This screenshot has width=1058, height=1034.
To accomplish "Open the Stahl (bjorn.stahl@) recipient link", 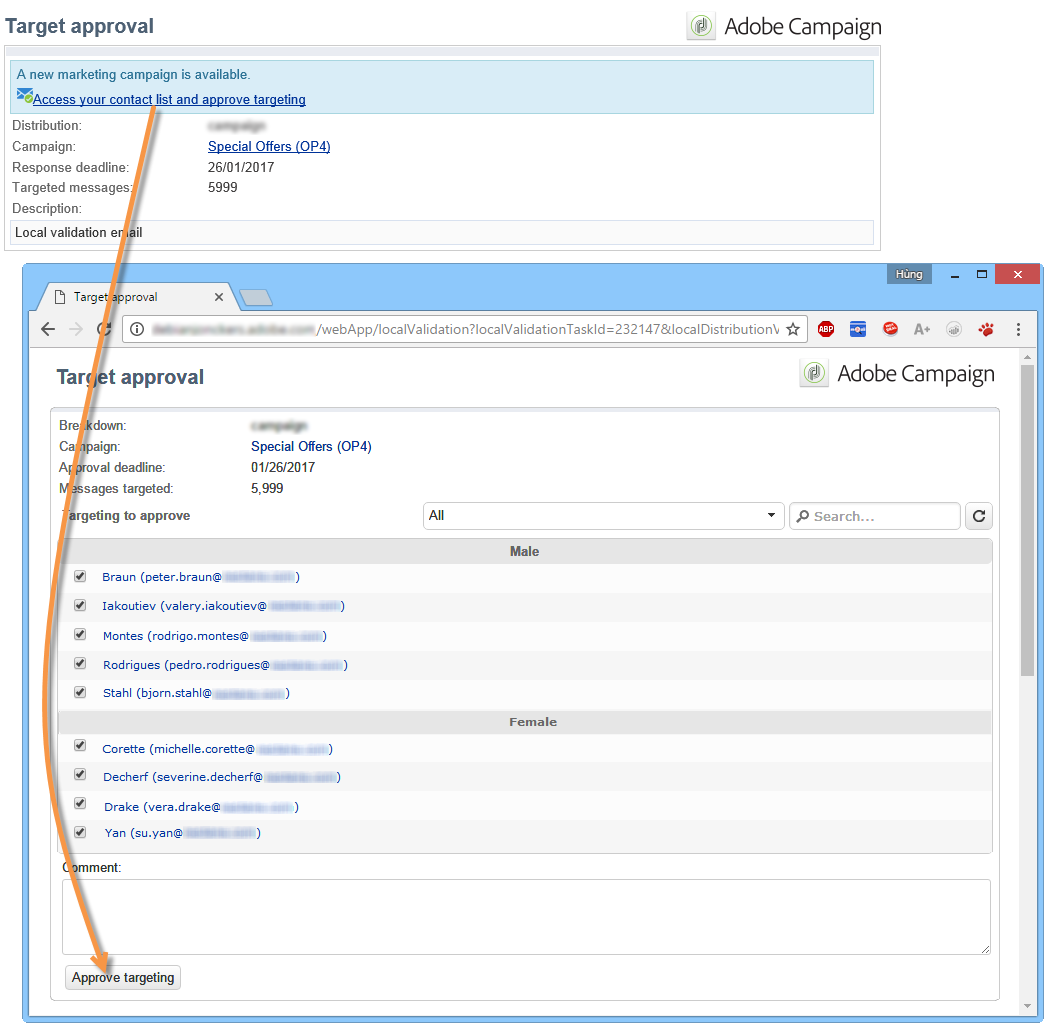I will pos(196,693).
